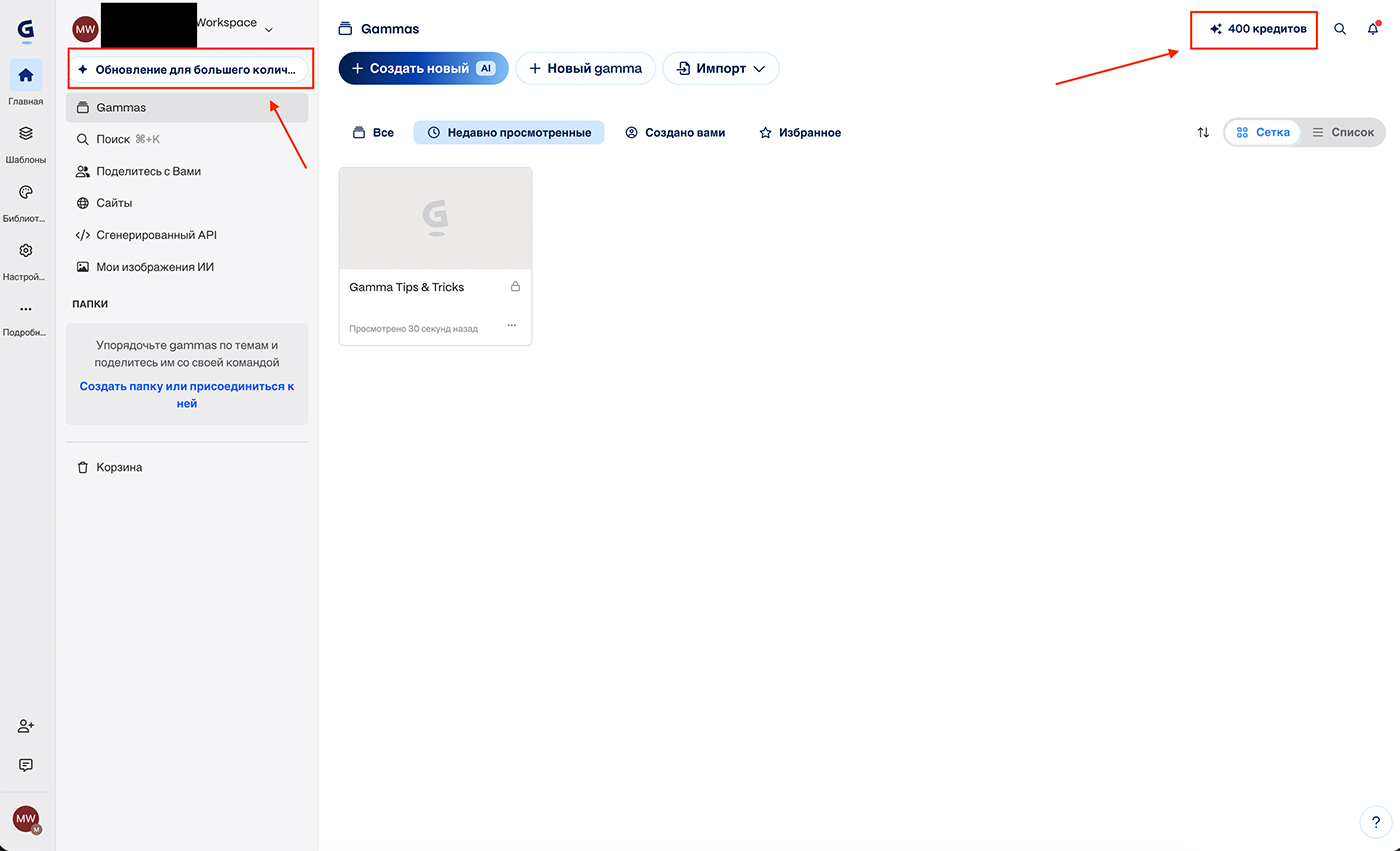Image resolution: width=1400 pixels, height=851 pixels.
Task: Open the search magnifier icon top right
Action: [x=1340, y=29]
